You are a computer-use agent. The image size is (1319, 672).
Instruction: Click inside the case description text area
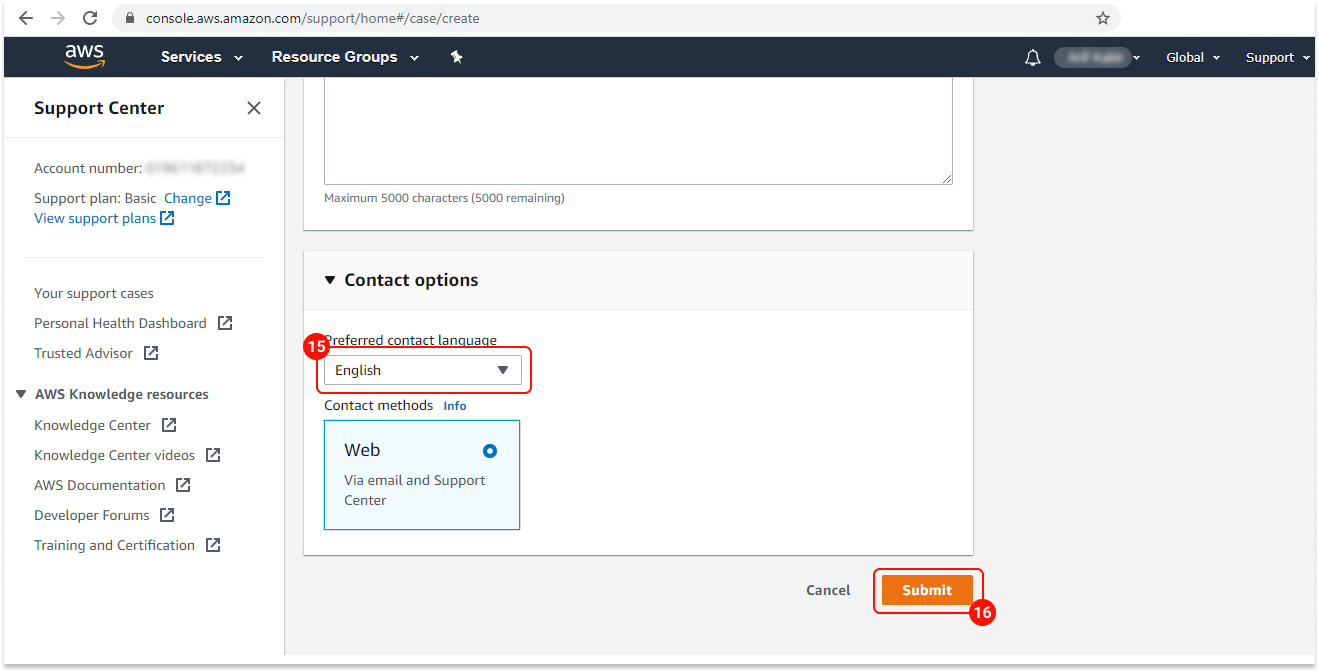637,130
